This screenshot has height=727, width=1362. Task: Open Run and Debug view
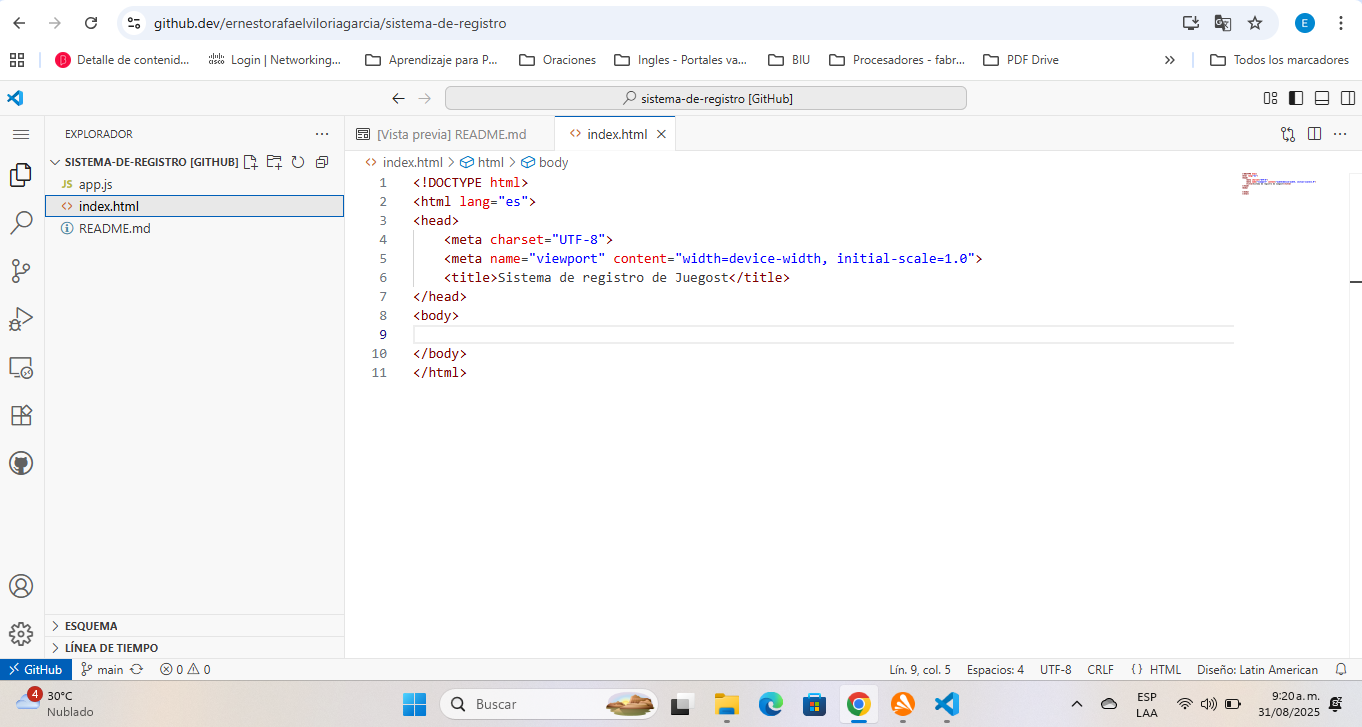tap(21, 319)
